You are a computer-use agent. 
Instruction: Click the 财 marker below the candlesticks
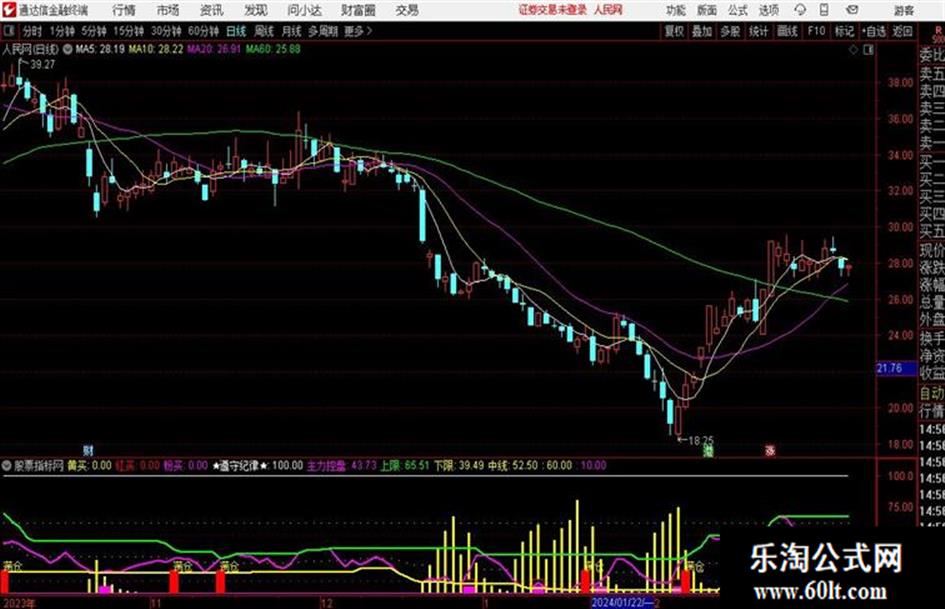[x=89, y=450]
